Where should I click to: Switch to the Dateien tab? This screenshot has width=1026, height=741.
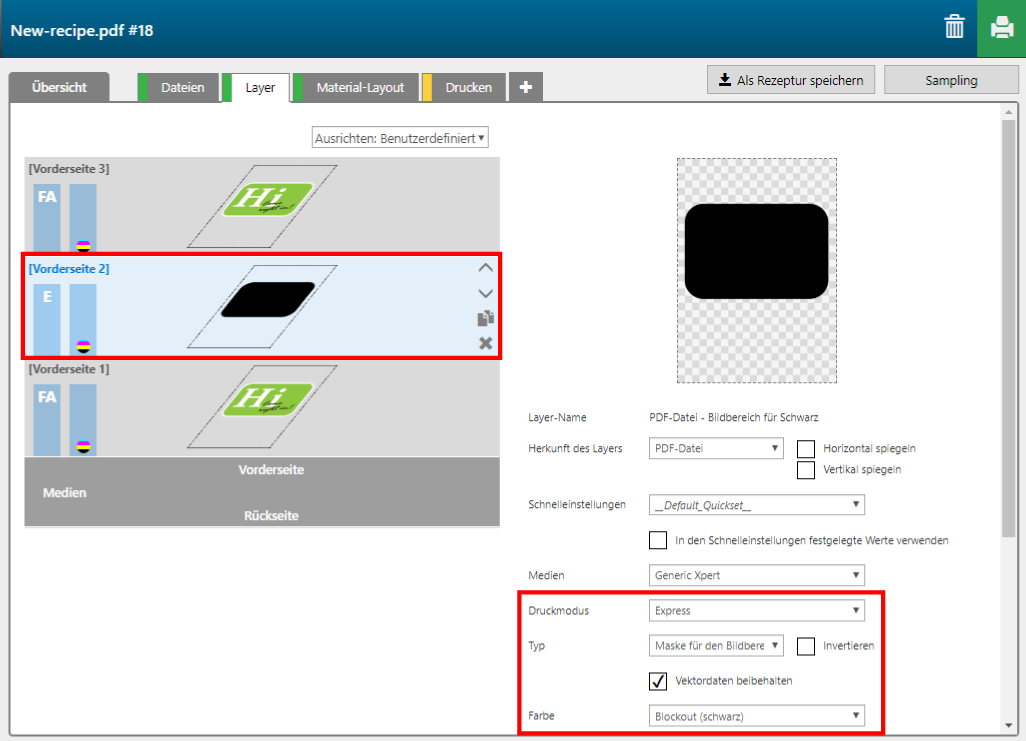(182, 88)
